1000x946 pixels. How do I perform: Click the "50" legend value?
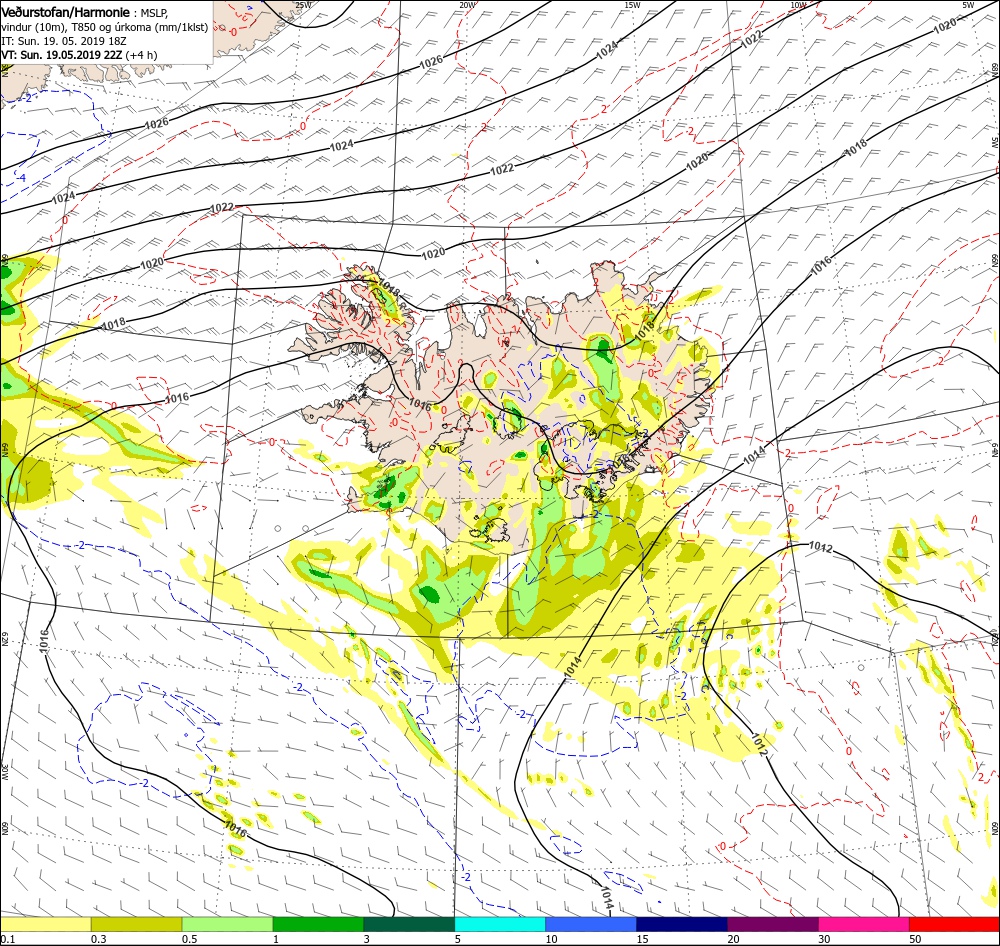click(x=915, y=939)
